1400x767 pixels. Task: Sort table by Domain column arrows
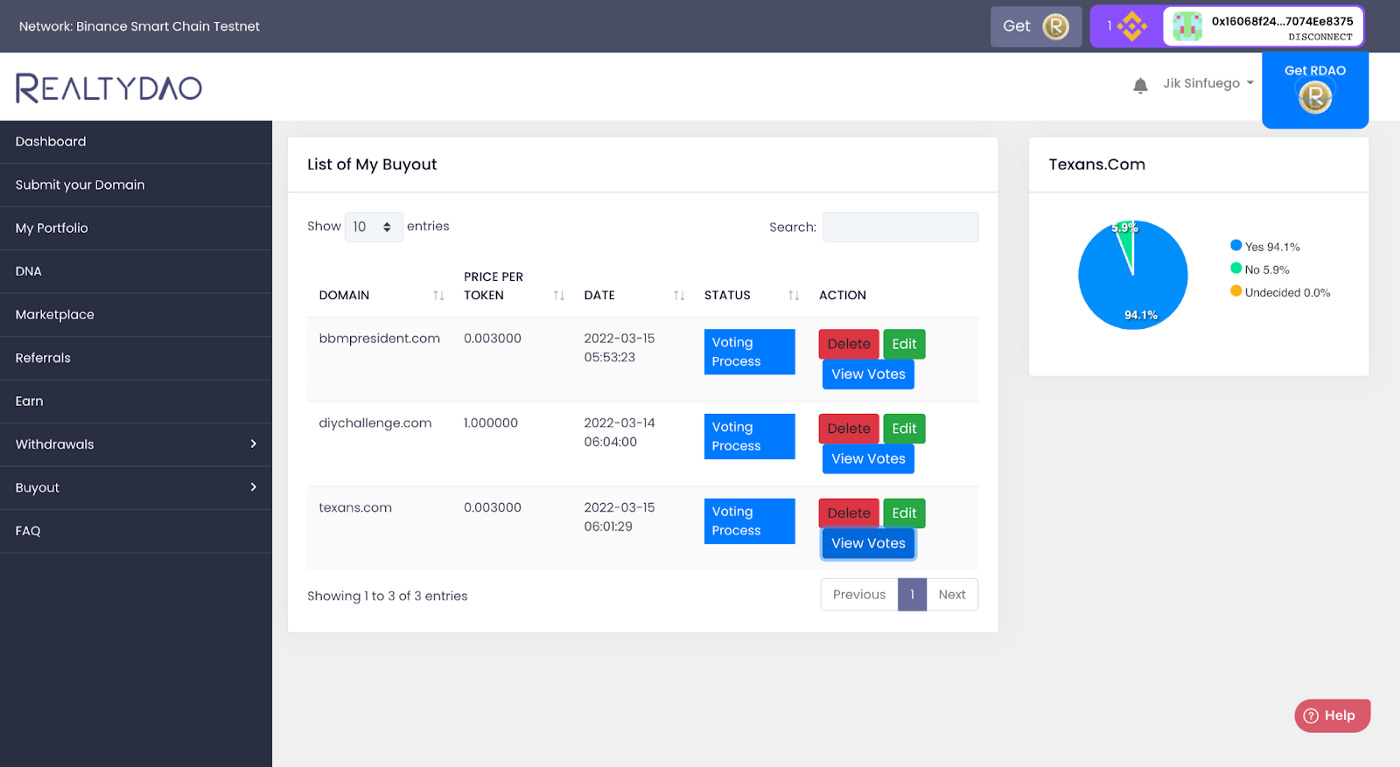(438, 295)
